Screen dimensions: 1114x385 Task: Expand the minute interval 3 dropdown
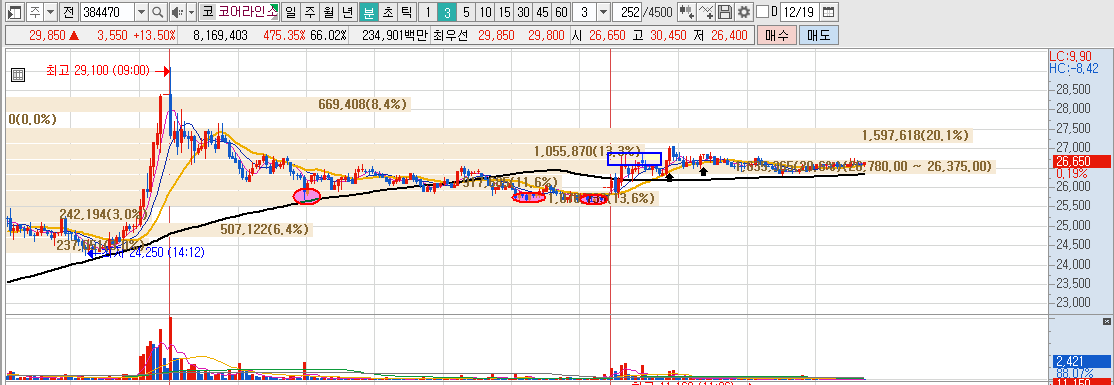pos(603,12)
